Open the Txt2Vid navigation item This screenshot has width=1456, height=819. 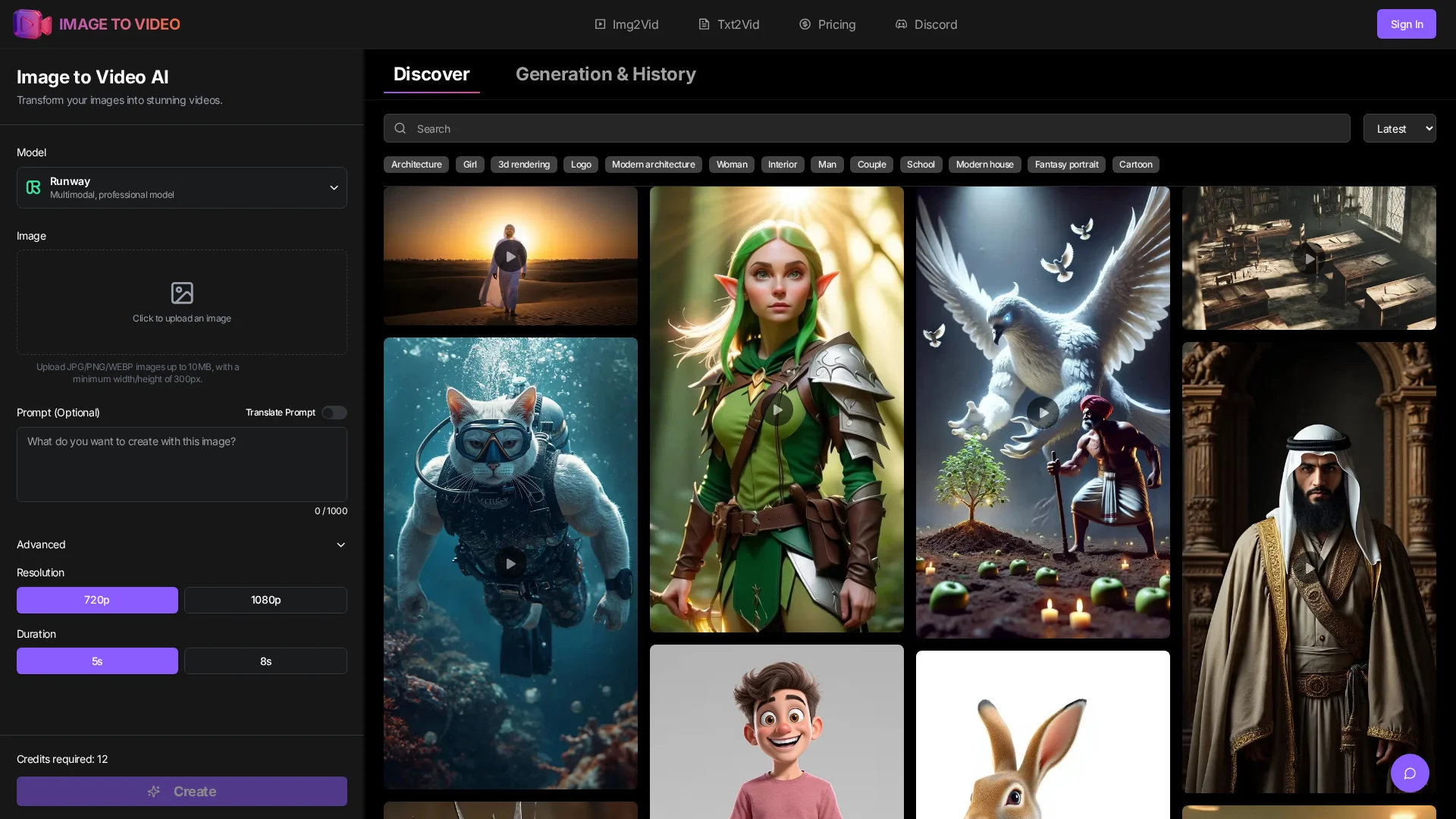coord(729,24)
